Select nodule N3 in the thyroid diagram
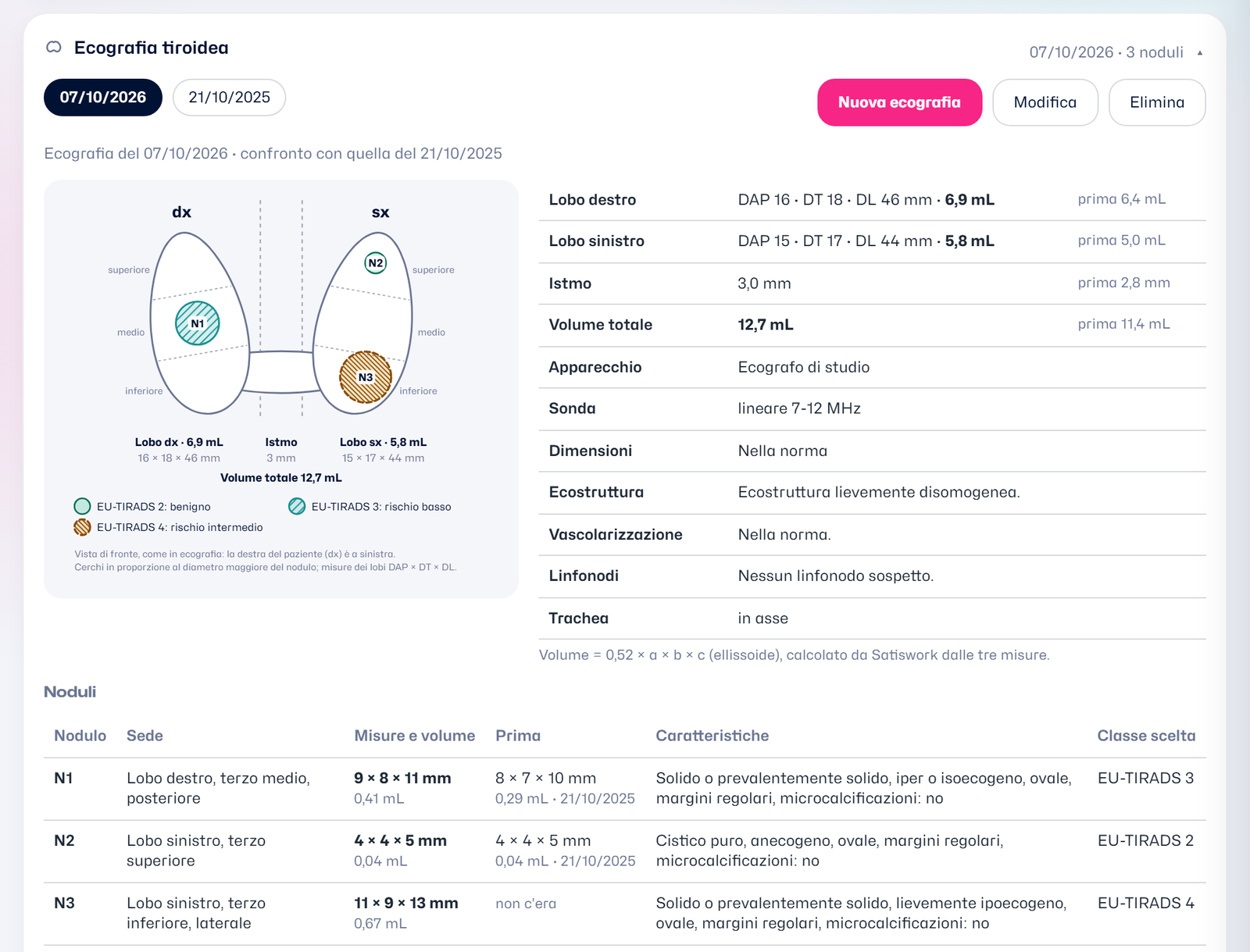This screenshot has height=952, width=1250. tap(366, 377)
